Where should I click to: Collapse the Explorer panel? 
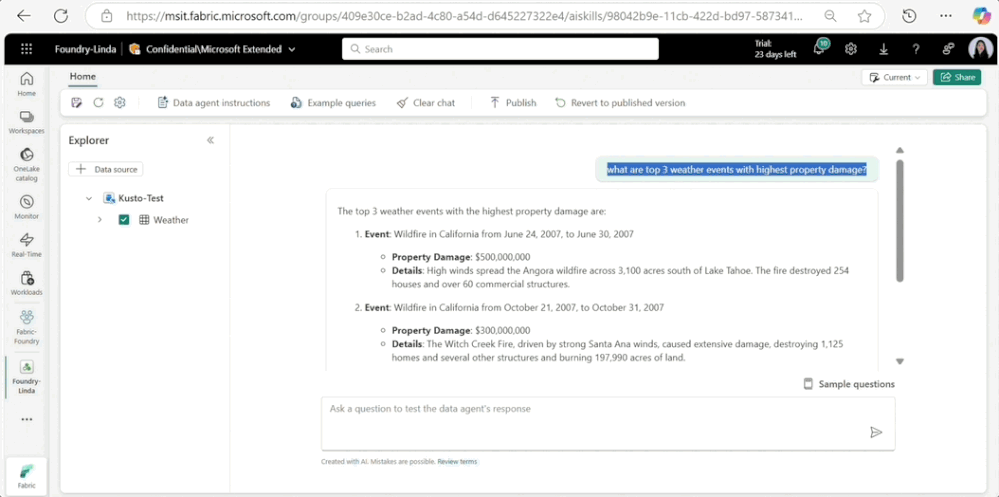pyautogui.click(x=210, y=140)
